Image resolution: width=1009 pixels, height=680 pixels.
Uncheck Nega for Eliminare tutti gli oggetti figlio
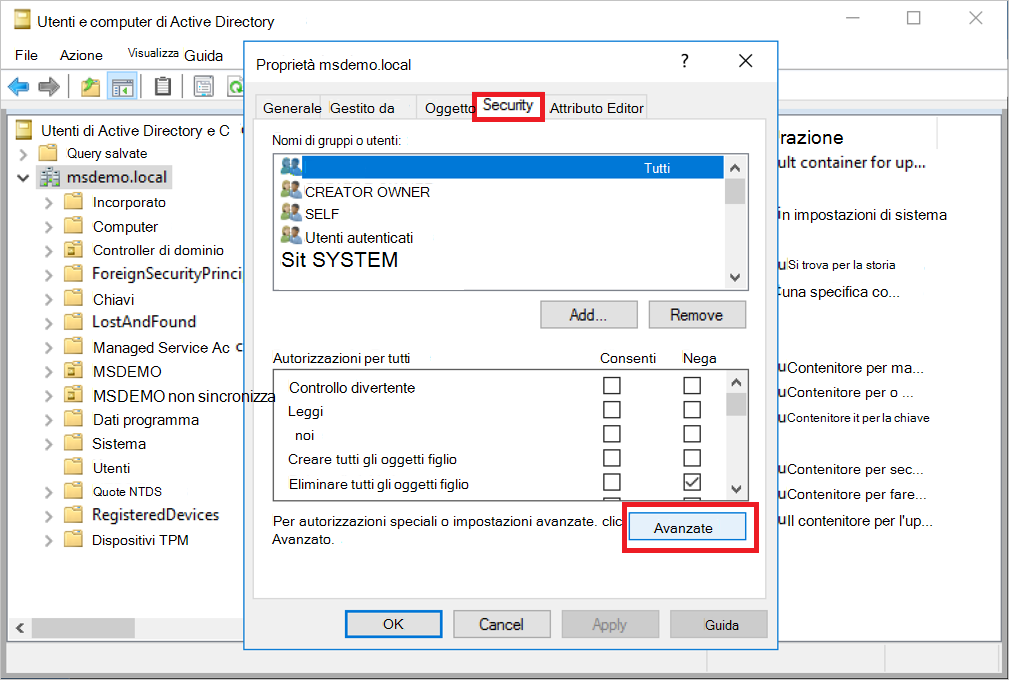click(692, 482)
